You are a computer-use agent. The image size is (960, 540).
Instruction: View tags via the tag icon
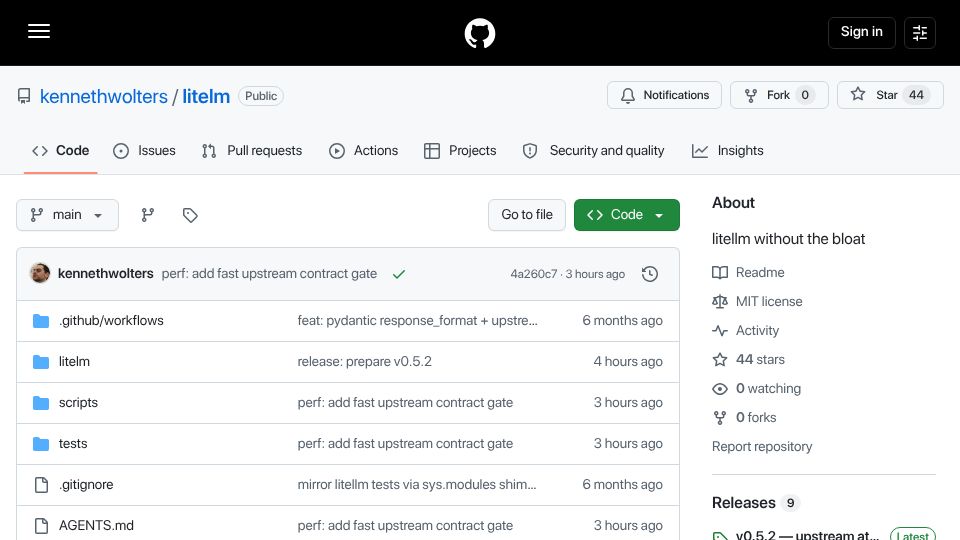(x=190, y=215)
